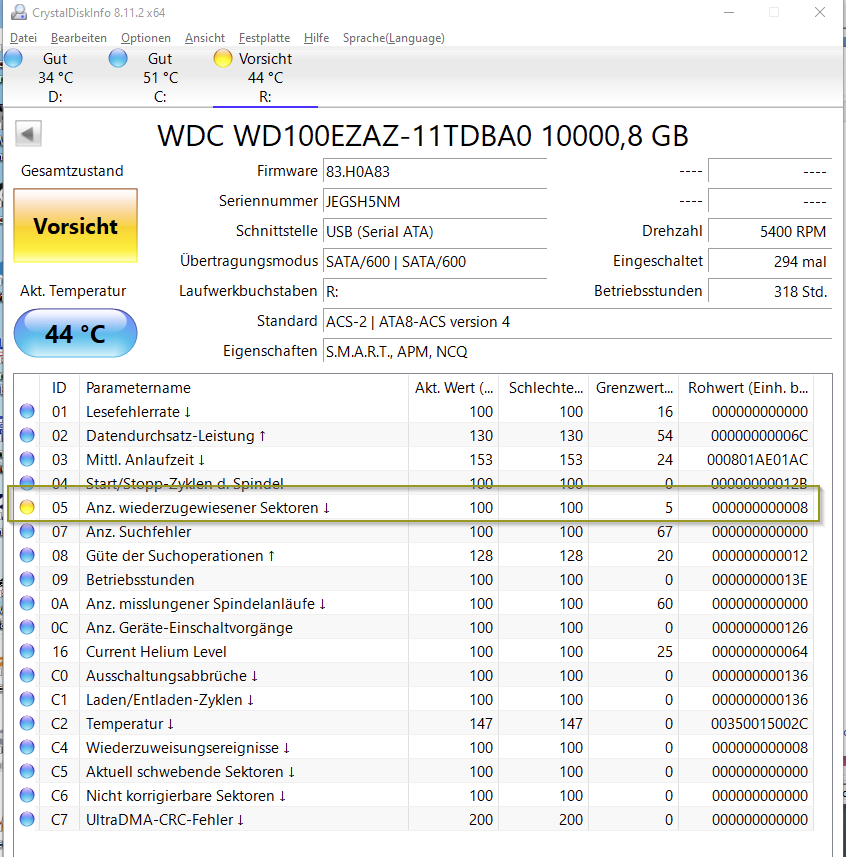Open the Ansicht menu
The image size is (846, 857).
(205, 38)
